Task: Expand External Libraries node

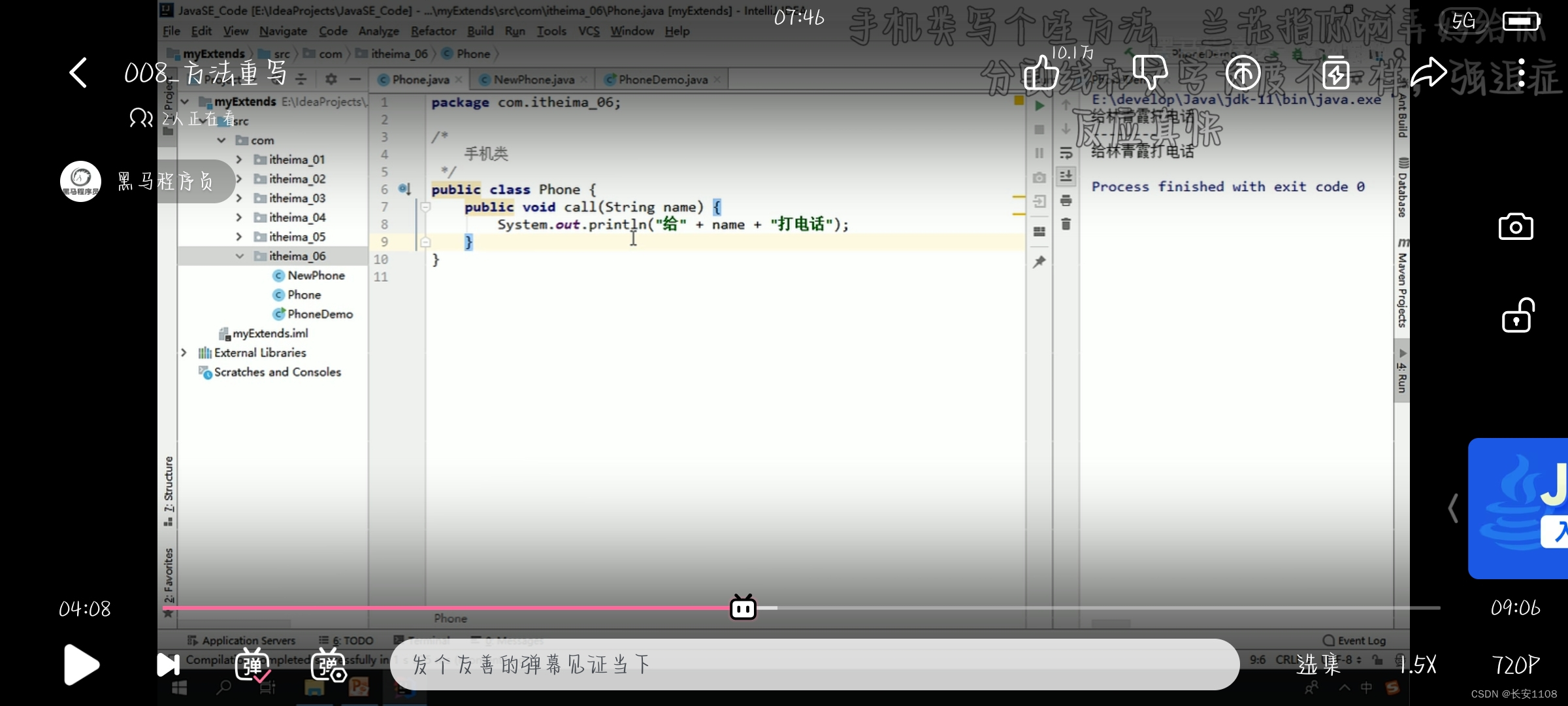Action: [184, 353]
